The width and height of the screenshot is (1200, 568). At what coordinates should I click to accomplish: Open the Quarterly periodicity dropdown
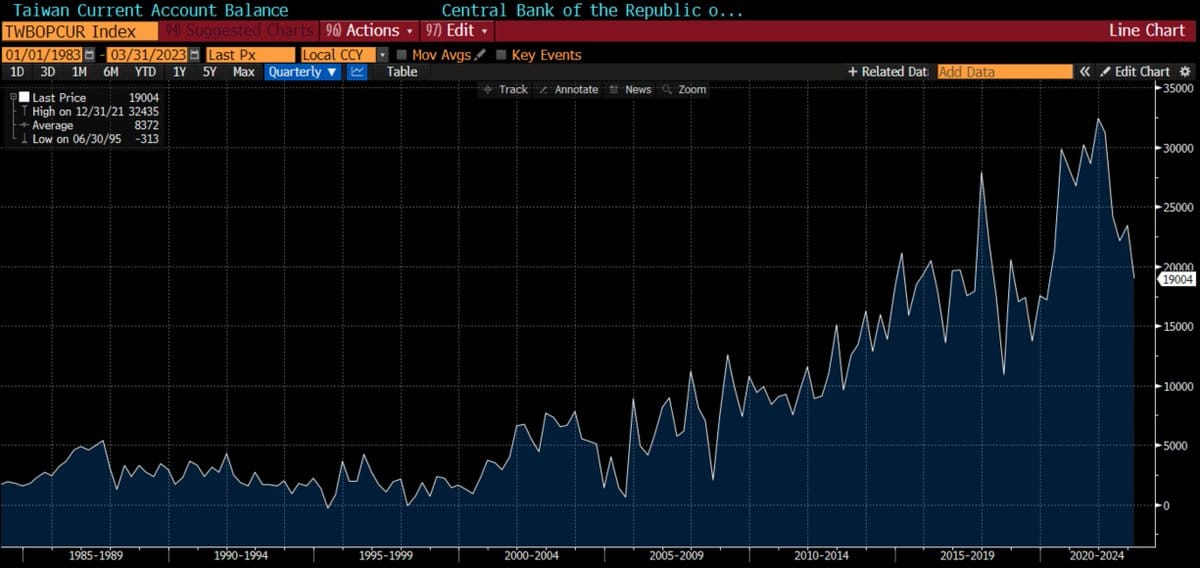[x=303, y=72]
